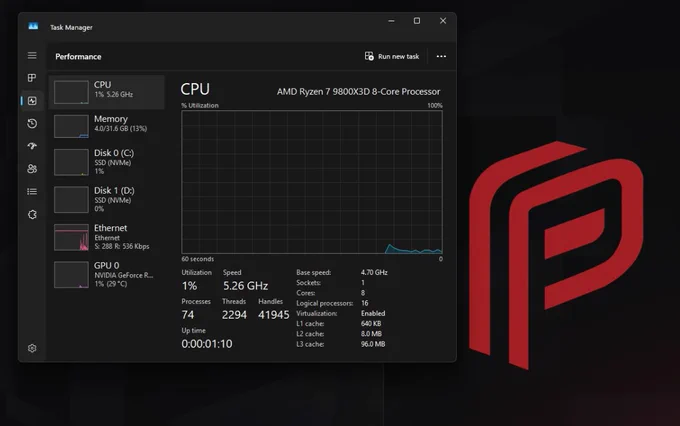The width and height of the screenshot is (680, 426).
Task: Click the Cores value 8
Action: [x=363, y=293]
